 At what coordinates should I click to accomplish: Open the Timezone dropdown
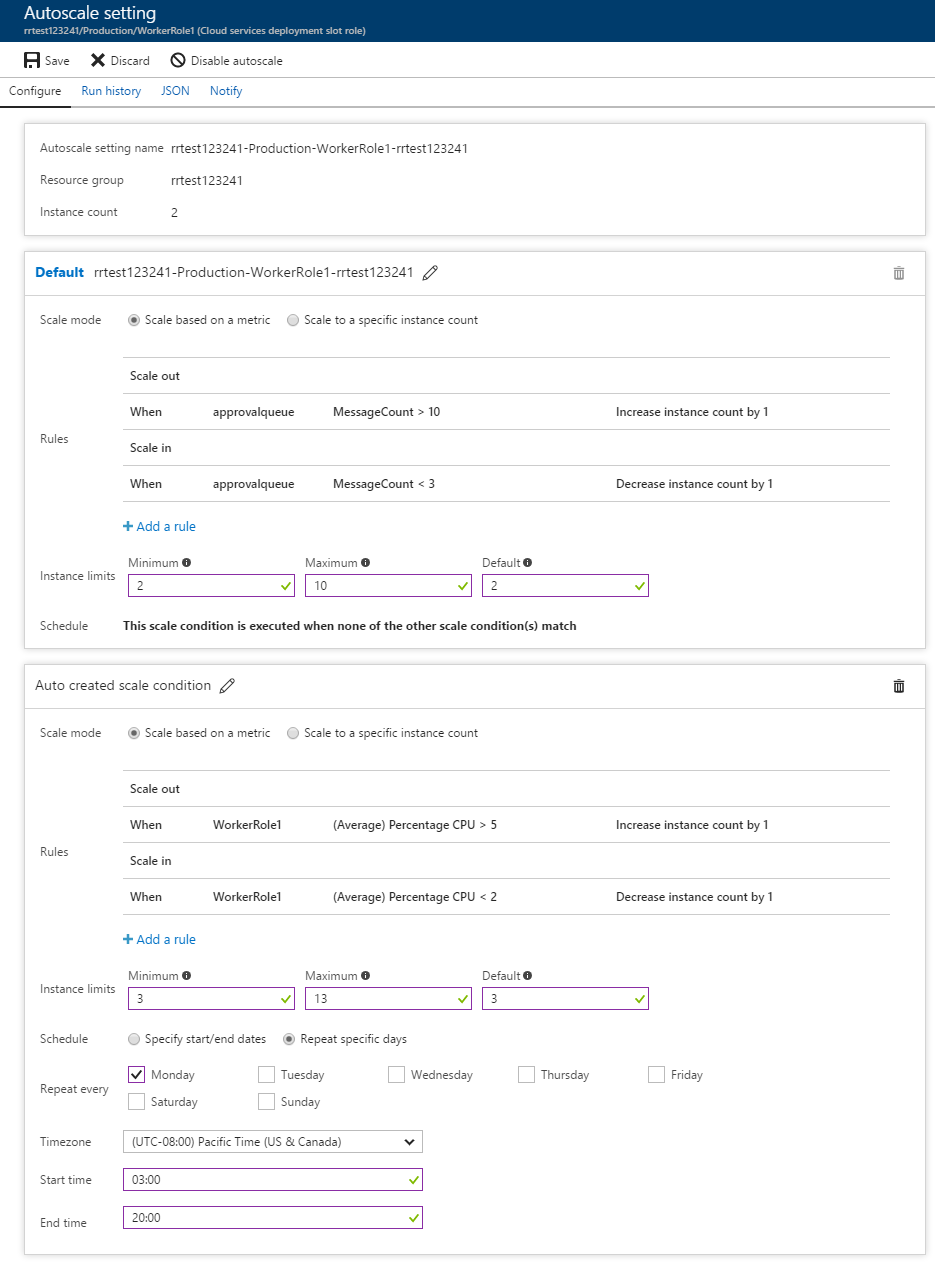pos(272,1142)
